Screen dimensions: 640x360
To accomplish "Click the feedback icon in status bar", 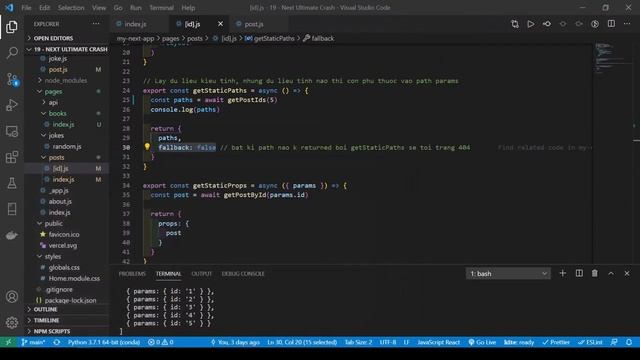I will click(x=614, y=342).
